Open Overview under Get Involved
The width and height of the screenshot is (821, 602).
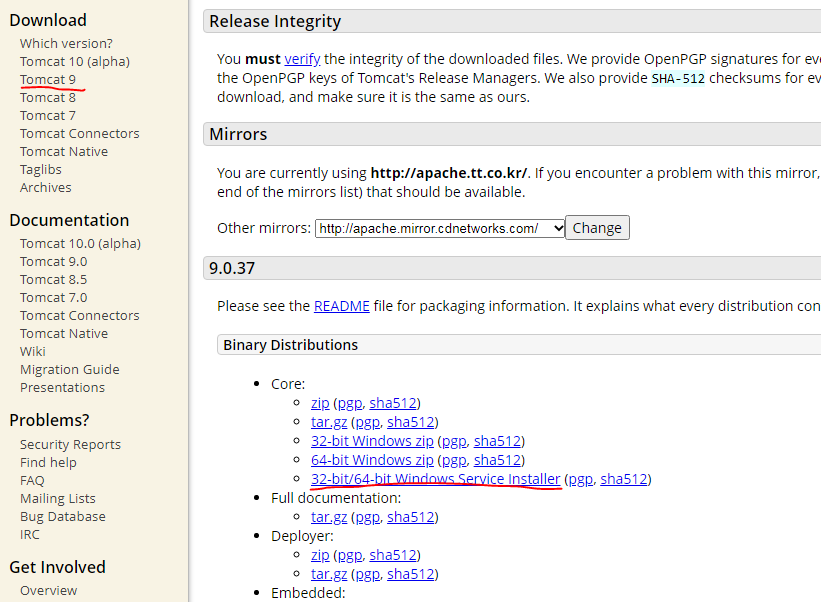(49, 590)
